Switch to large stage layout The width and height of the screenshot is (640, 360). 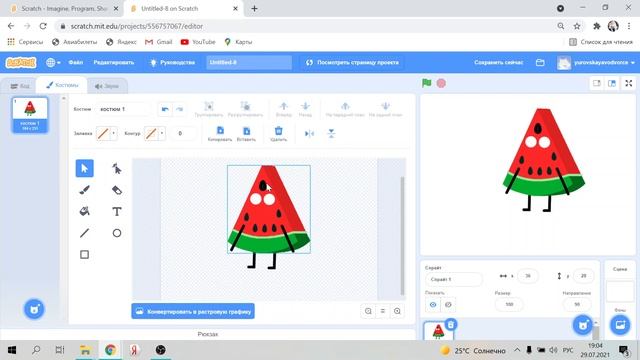pos(612,83)
